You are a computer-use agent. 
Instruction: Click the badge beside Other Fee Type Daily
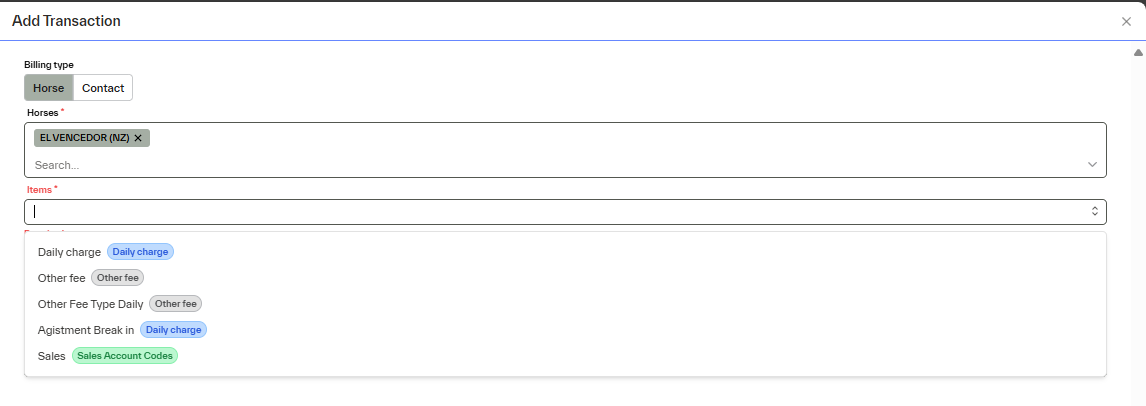pos(176,304)
